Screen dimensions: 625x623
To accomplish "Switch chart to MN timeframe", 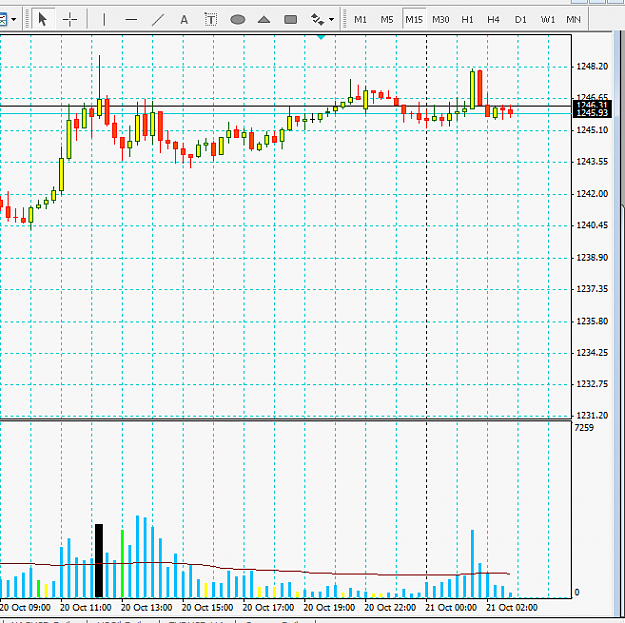I will pyautogui.click(x=573, y=20).
